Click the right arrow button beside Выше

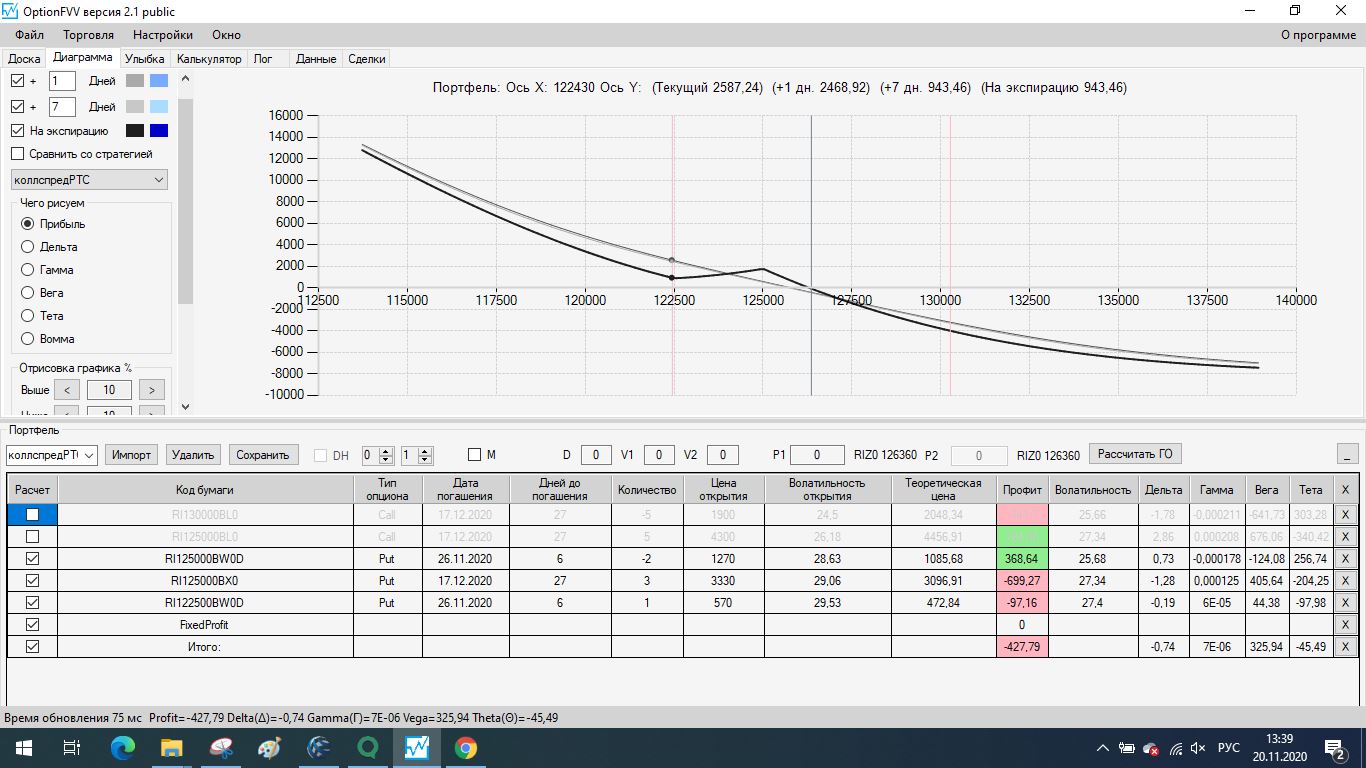[151, 390]
